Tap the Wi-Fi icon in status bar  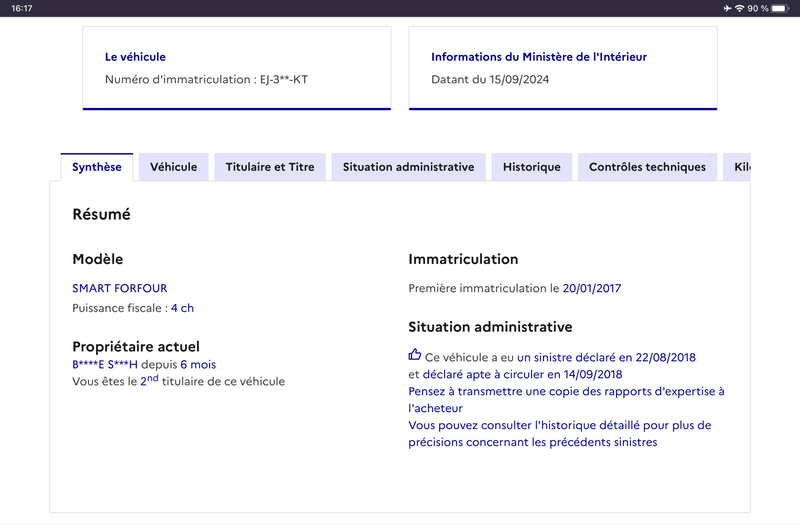coord(739,8)
